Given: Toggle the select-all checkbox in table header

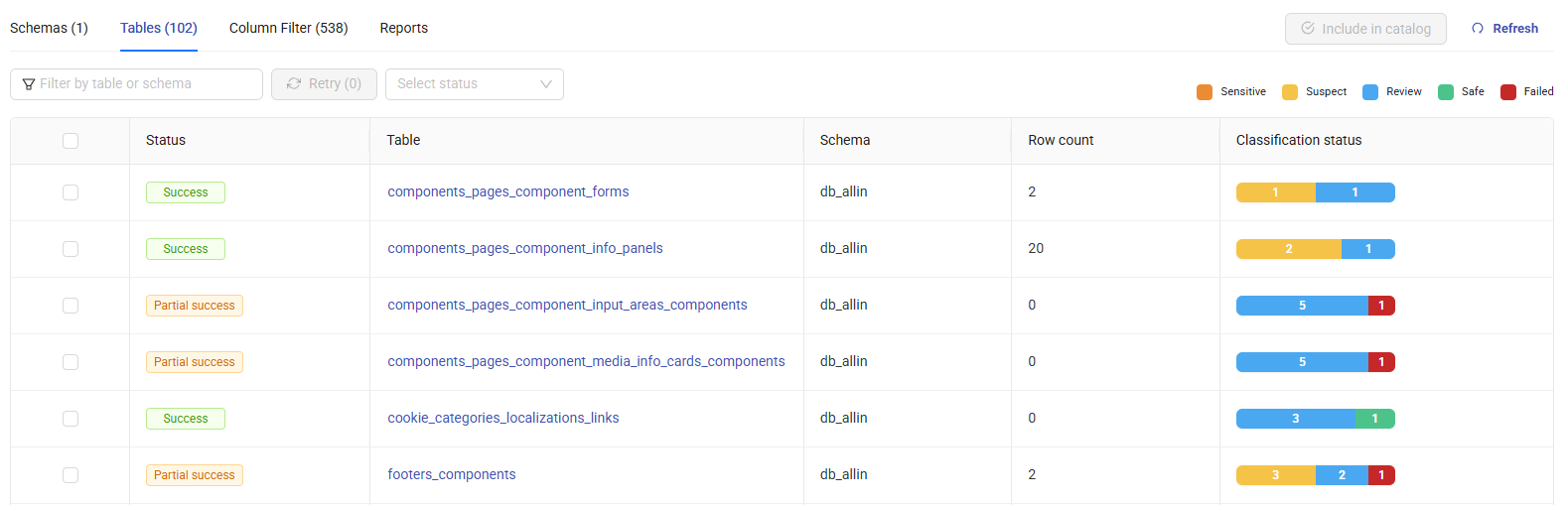Looking at the screenshot, I should pyautogui.click(x=71, y=141).
